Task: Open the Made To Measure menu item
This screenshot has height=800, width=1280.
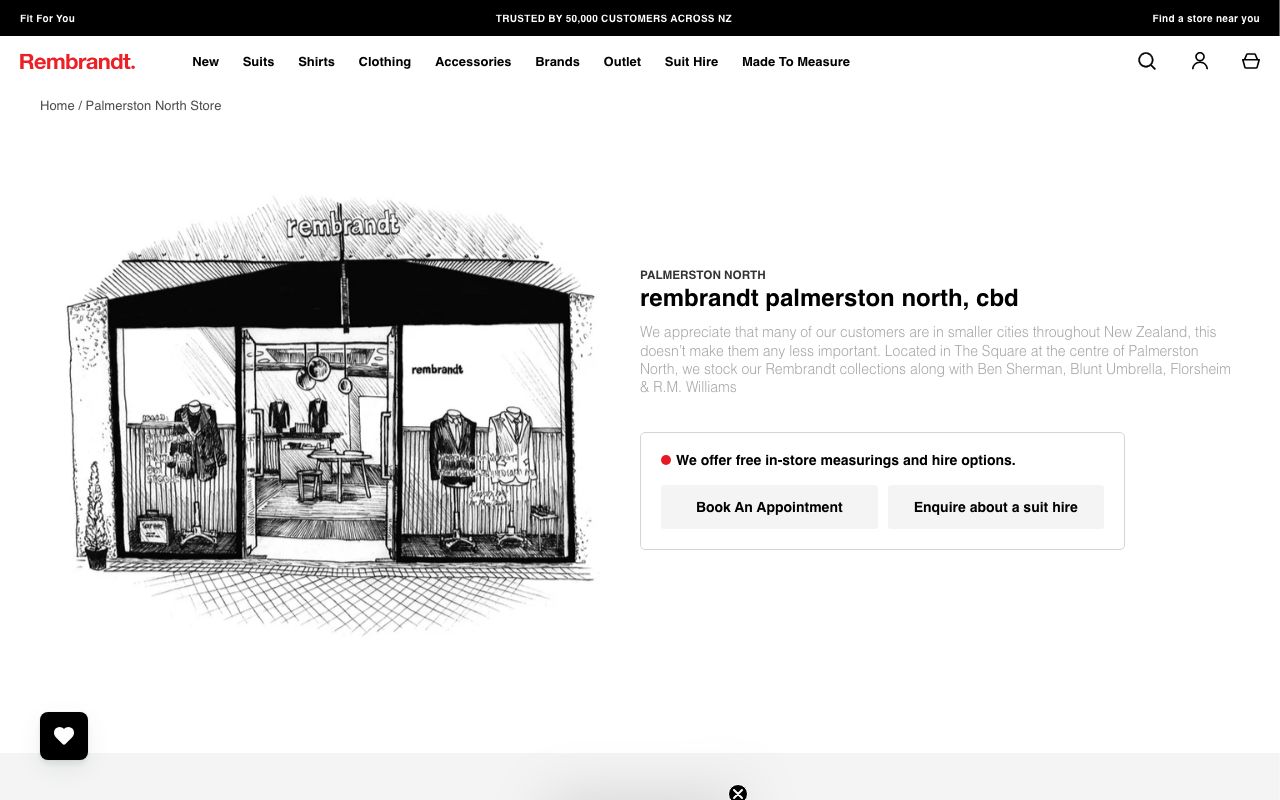Action: (796, 62)
